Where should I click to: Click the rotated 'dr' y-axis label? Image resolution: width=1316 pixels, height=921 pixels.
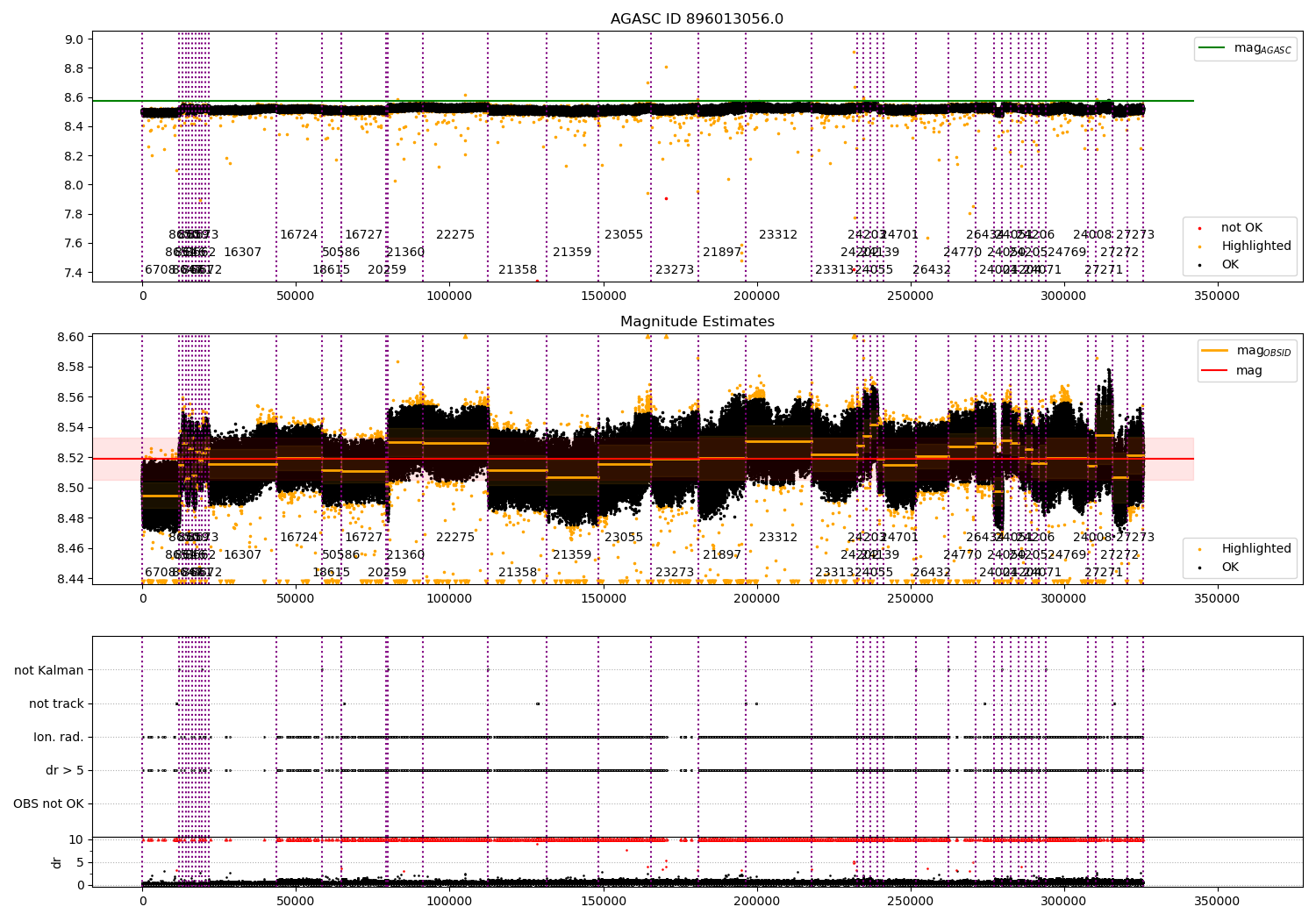57,862
